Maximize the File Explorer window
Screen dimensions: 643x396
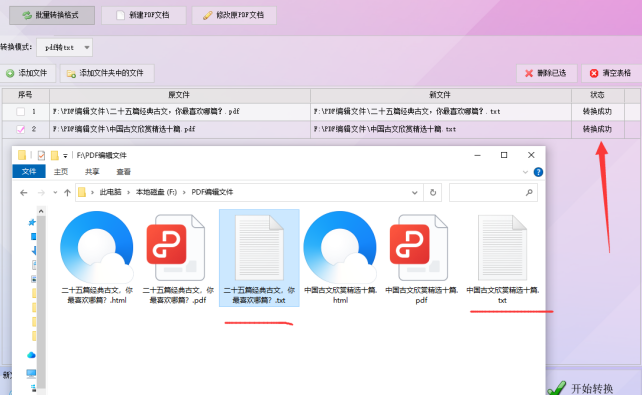pos(504,155)
